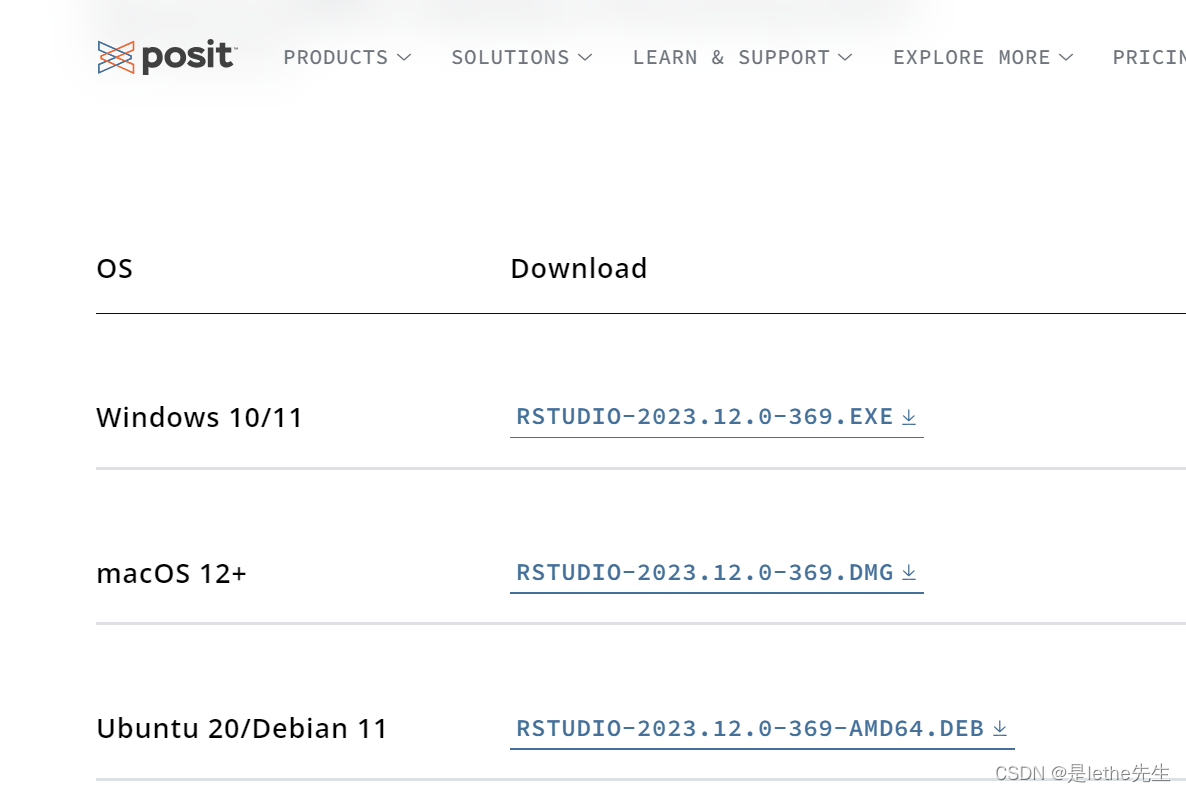Expand the Products chevron
This screenshot has height=793, width=1186.
click(404, 58)
